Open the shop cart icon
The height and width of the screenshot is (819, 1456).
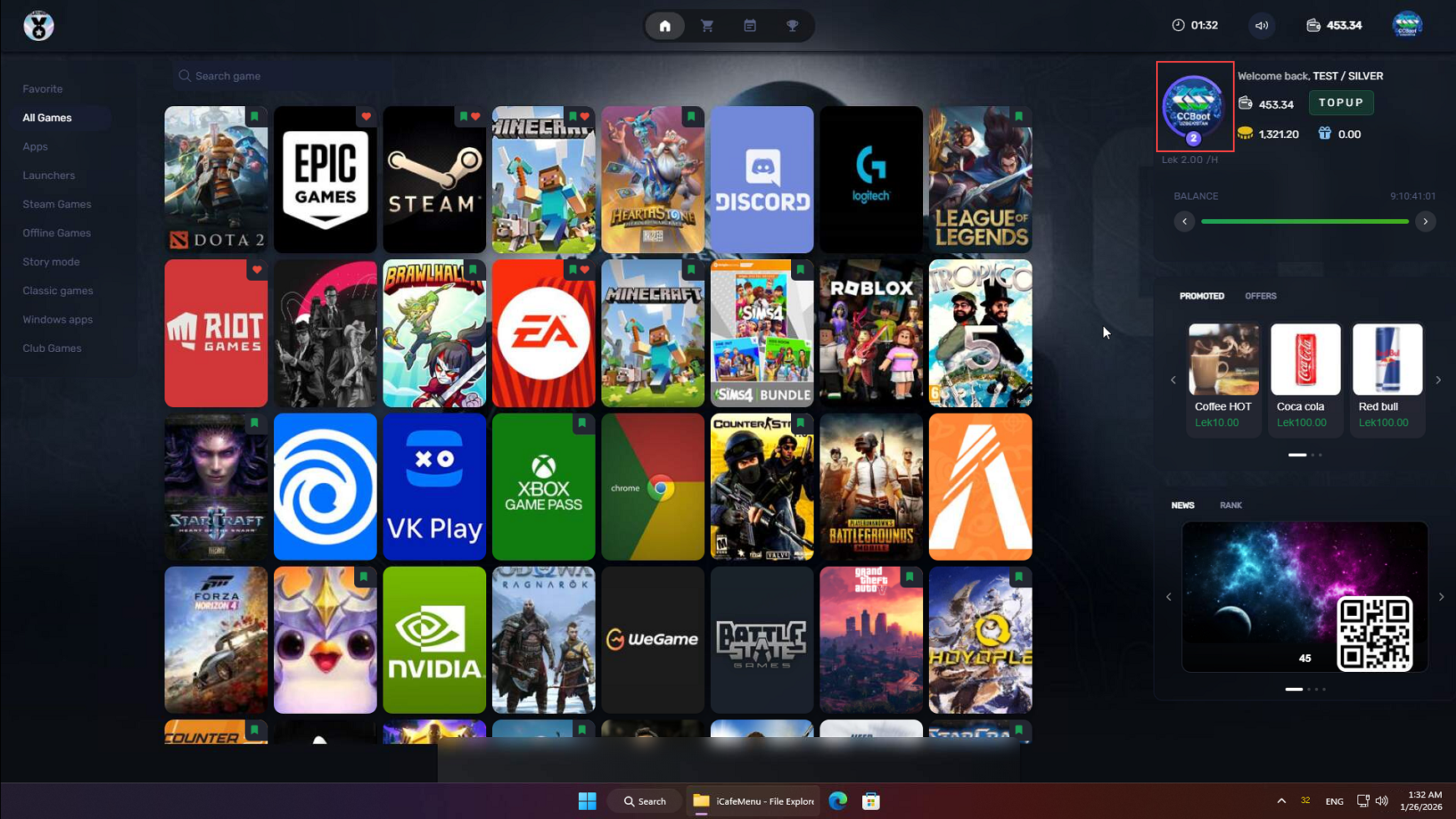[708, 26]
